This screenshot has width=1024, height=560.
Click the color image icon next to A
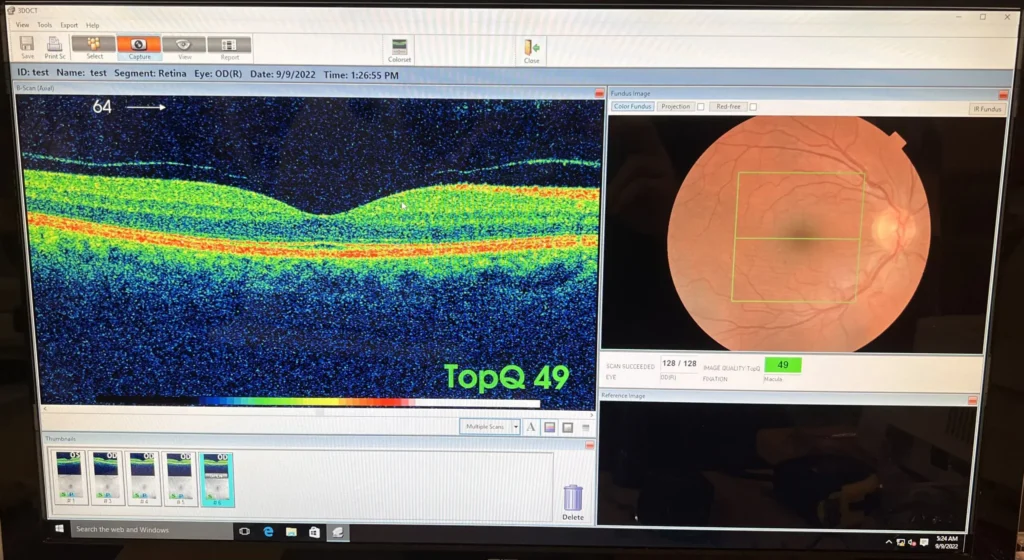click(549, 427)
